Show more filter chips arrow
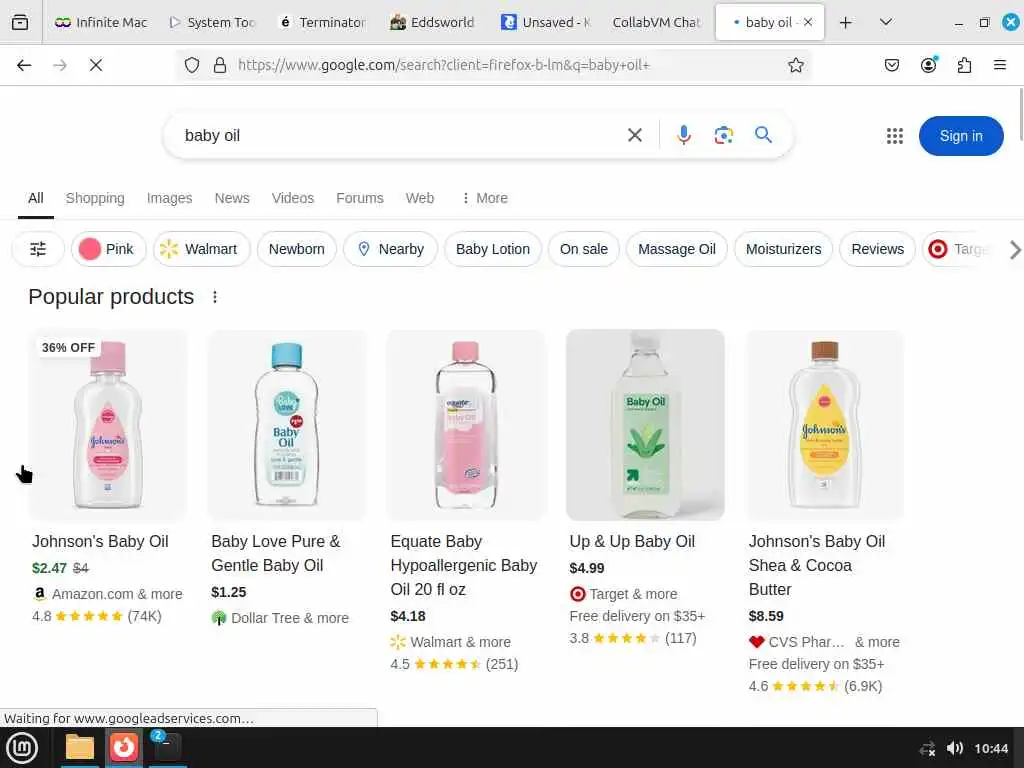 (1014, 249)
